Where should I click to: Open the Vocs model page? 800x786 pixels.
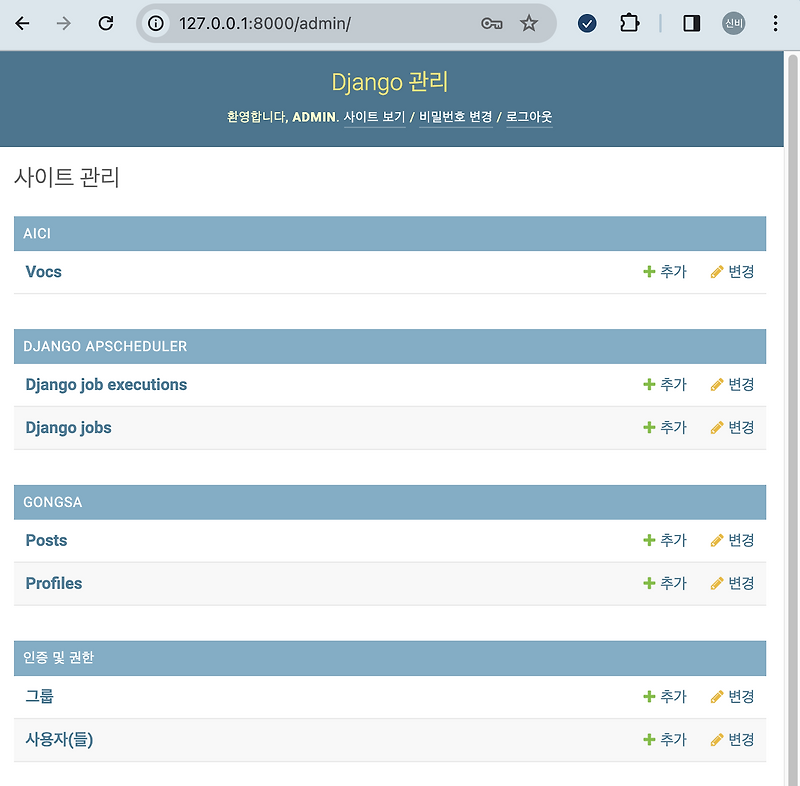pos(43,271)
